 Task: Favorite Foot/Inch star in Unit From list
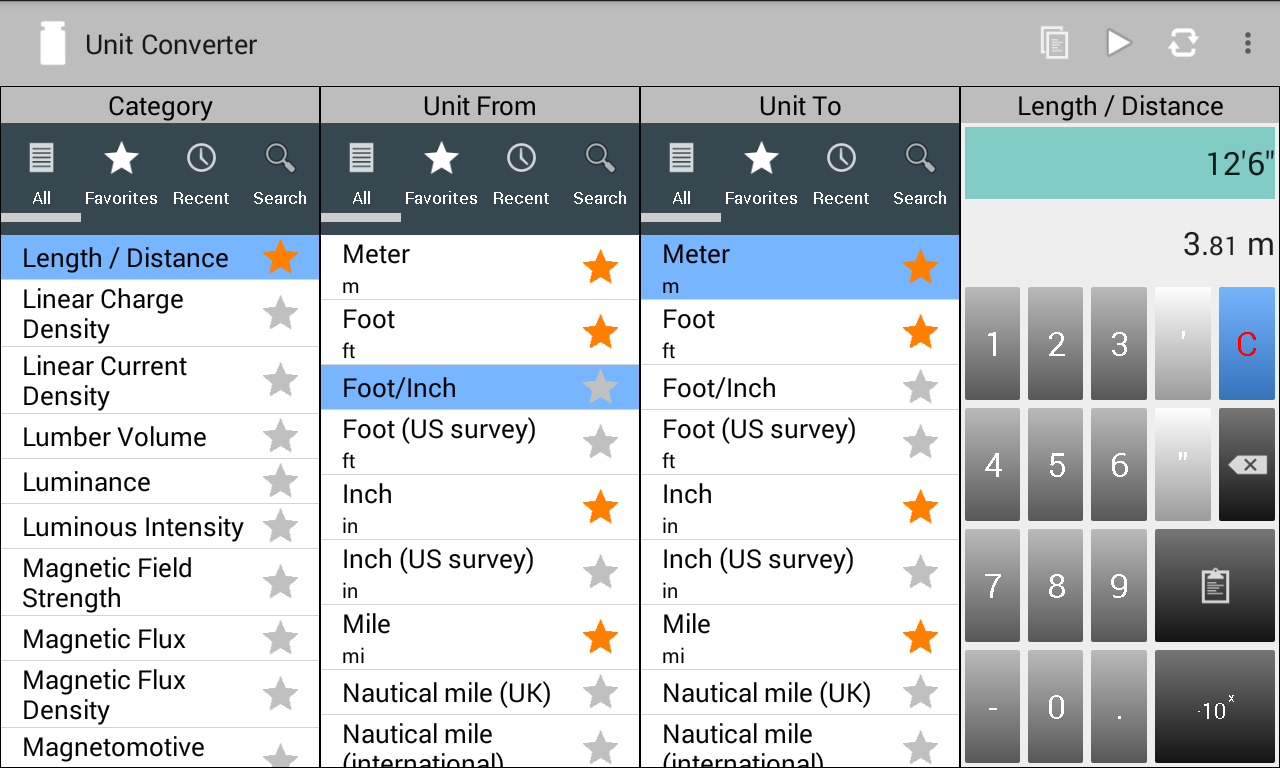pyautogui.click(x=600, y=387)
